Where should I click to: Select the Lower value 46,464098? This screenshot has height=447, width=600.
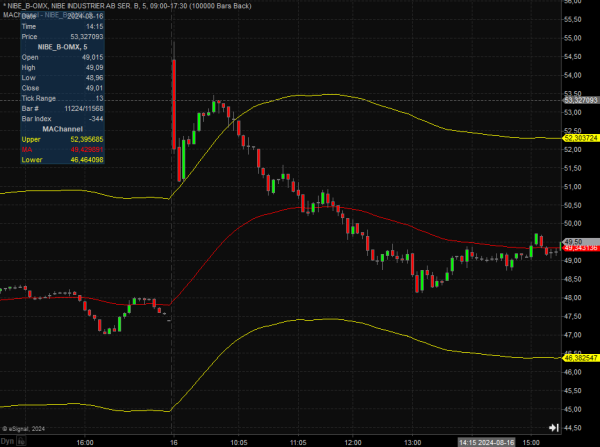87,160
